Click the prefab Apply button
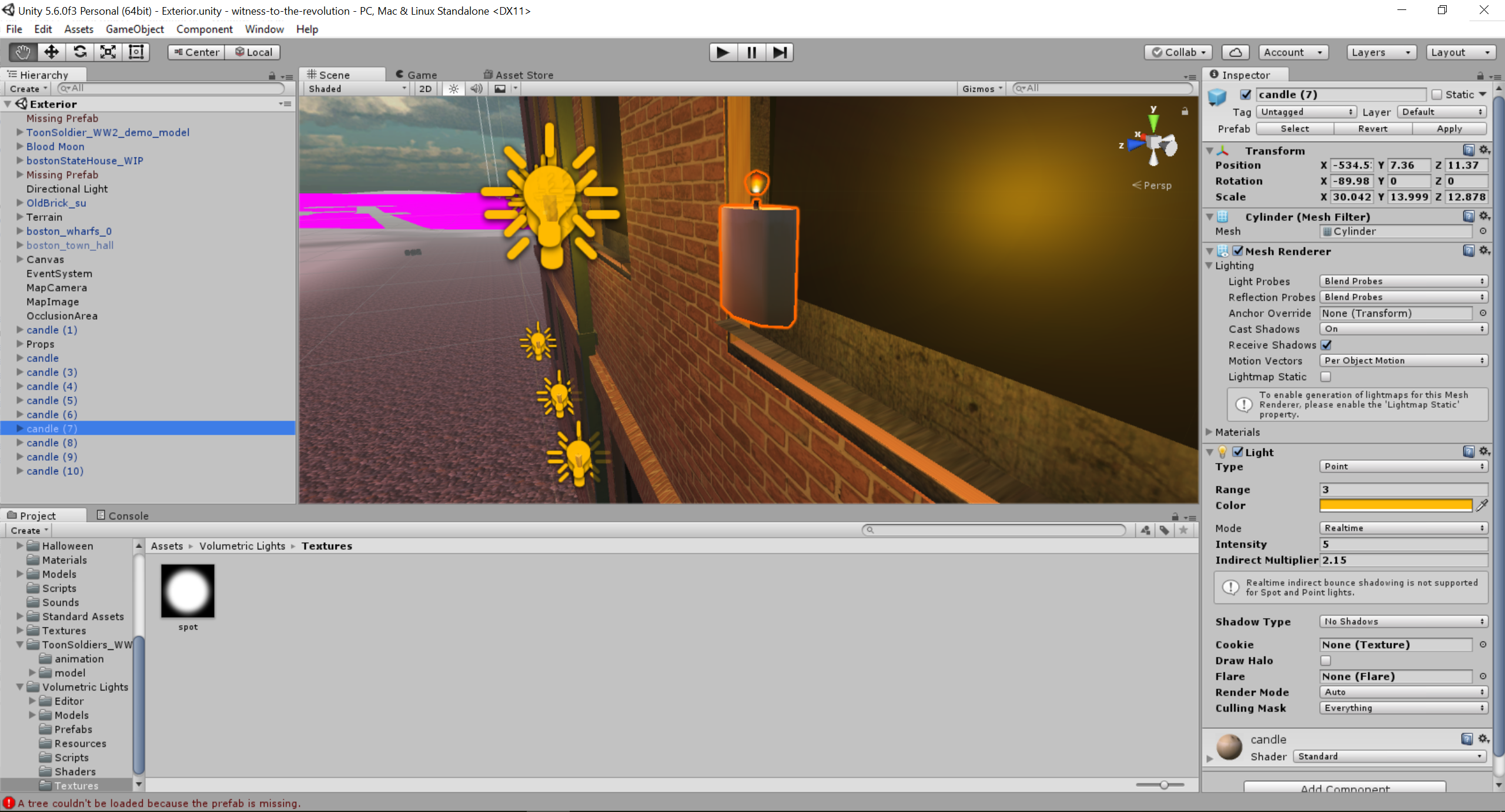The height and width of the screenshot is (812, 1505). pyautogui.click(x=1449, y=129)
